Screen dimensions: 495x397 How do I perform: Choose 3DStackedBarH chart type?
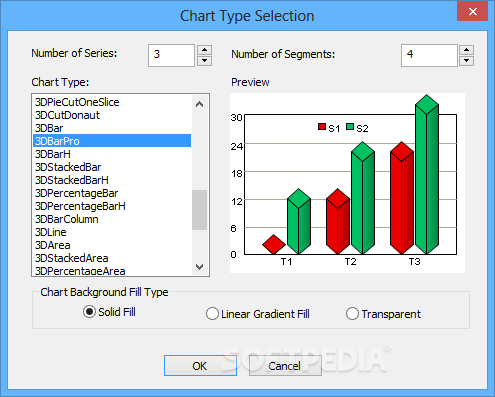pyautogui.click(x=112, y=180)
